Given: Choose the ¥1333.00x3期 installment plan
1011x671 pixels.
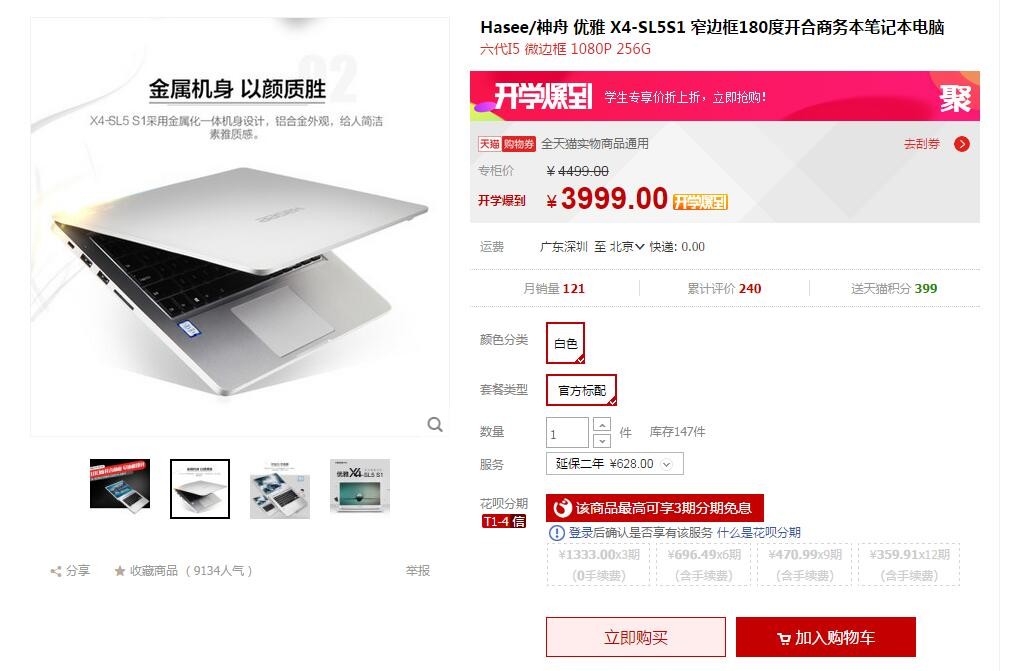Looking at the screenshot, I should coord(598,564).
